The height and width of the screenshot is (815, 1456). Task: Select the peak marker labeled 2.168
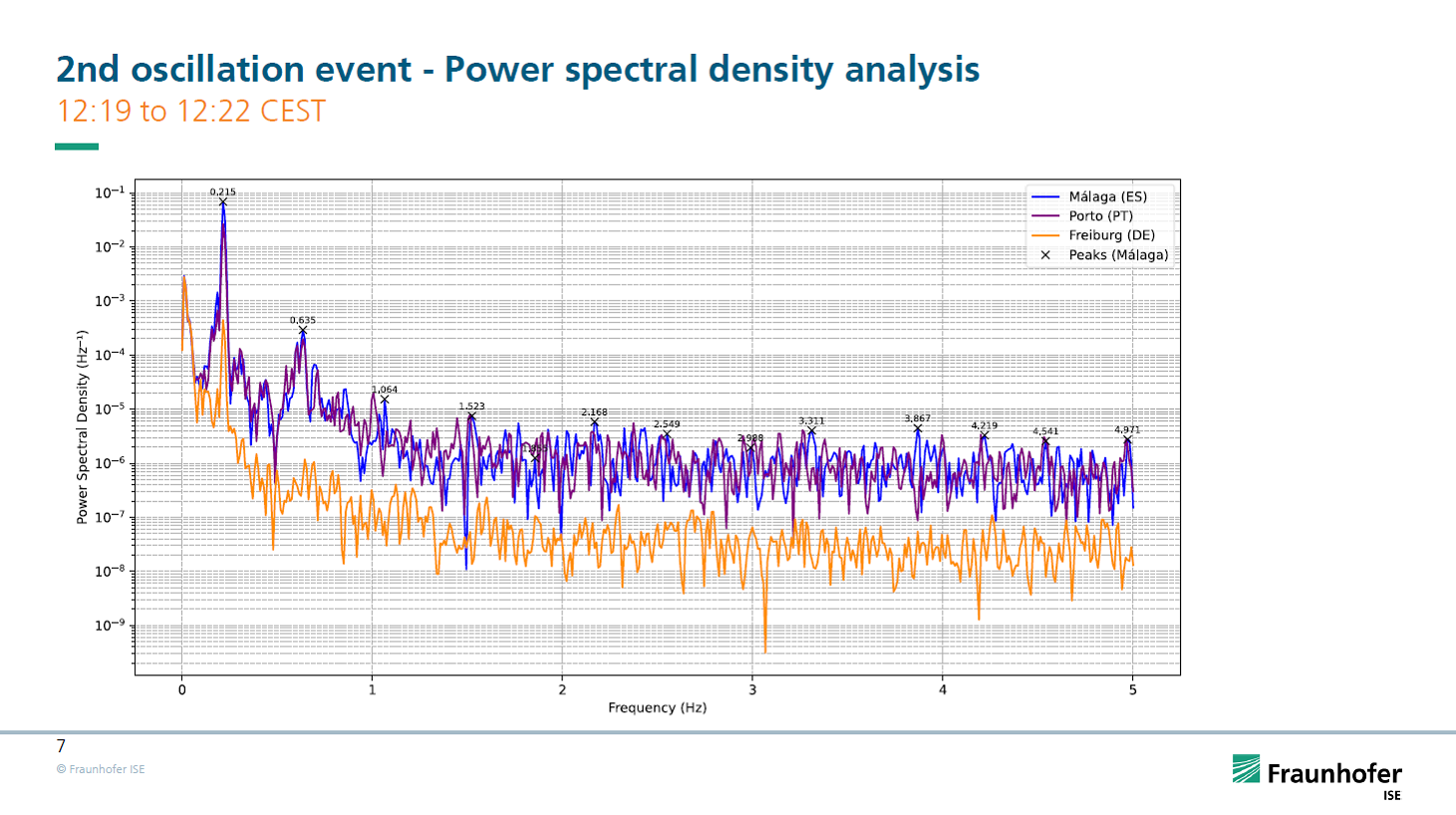pos(595,423)
